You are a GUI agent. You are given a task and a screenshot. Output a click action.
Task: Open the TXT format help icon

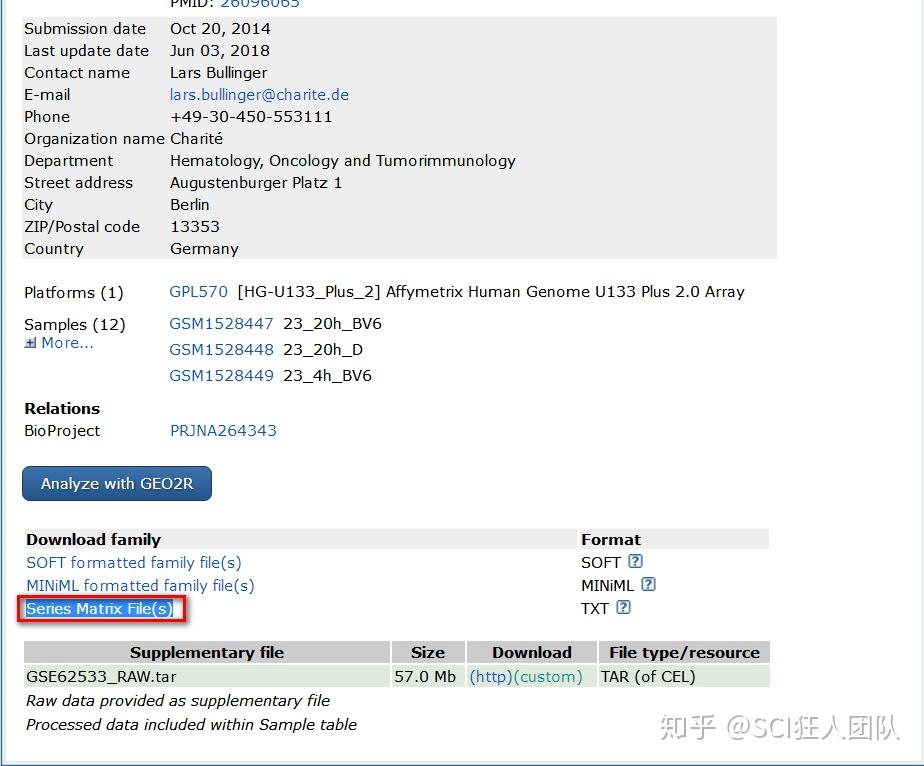point(624,607)
